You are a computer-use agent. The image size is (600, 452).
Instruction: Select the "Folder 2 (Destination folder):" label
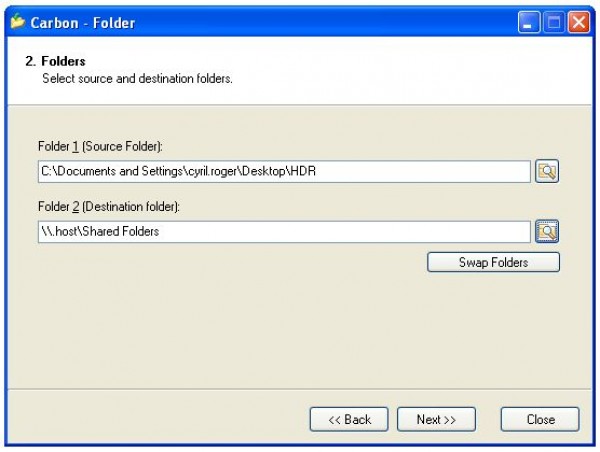click(x=114, y=207)
